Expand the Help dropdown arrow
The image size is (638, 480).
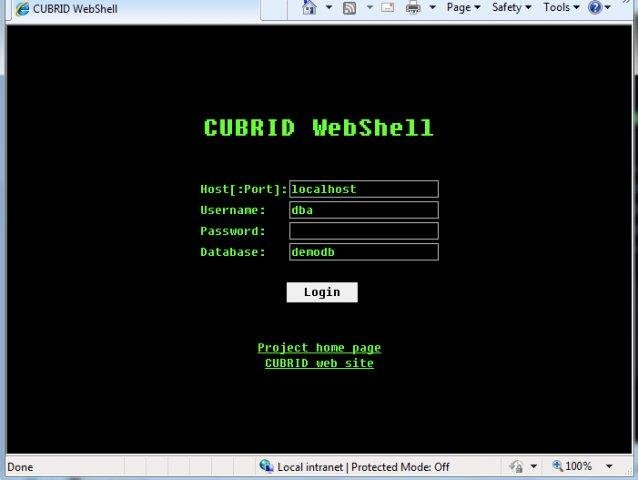(607, 7)
